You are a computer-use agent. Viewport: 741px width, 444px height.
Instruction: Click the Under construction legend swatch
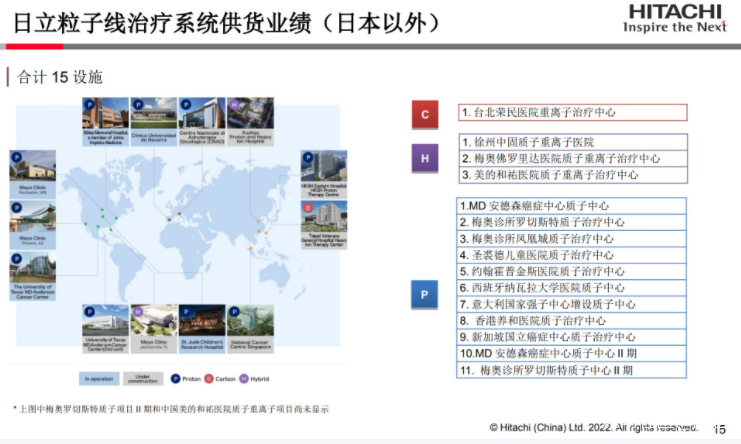(143, 379)
